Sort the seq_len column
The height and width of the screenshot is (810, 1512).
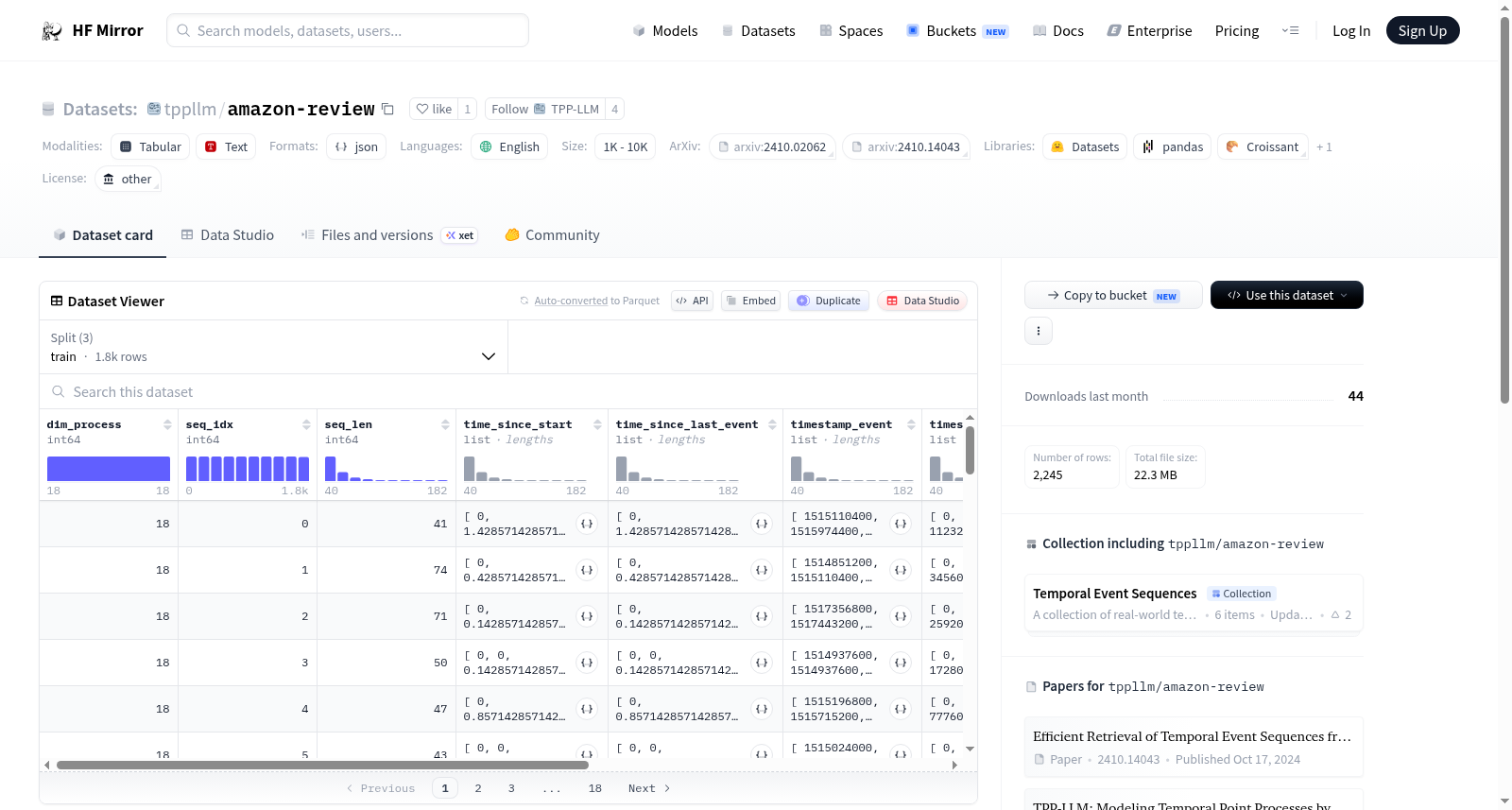pos(445,424)
